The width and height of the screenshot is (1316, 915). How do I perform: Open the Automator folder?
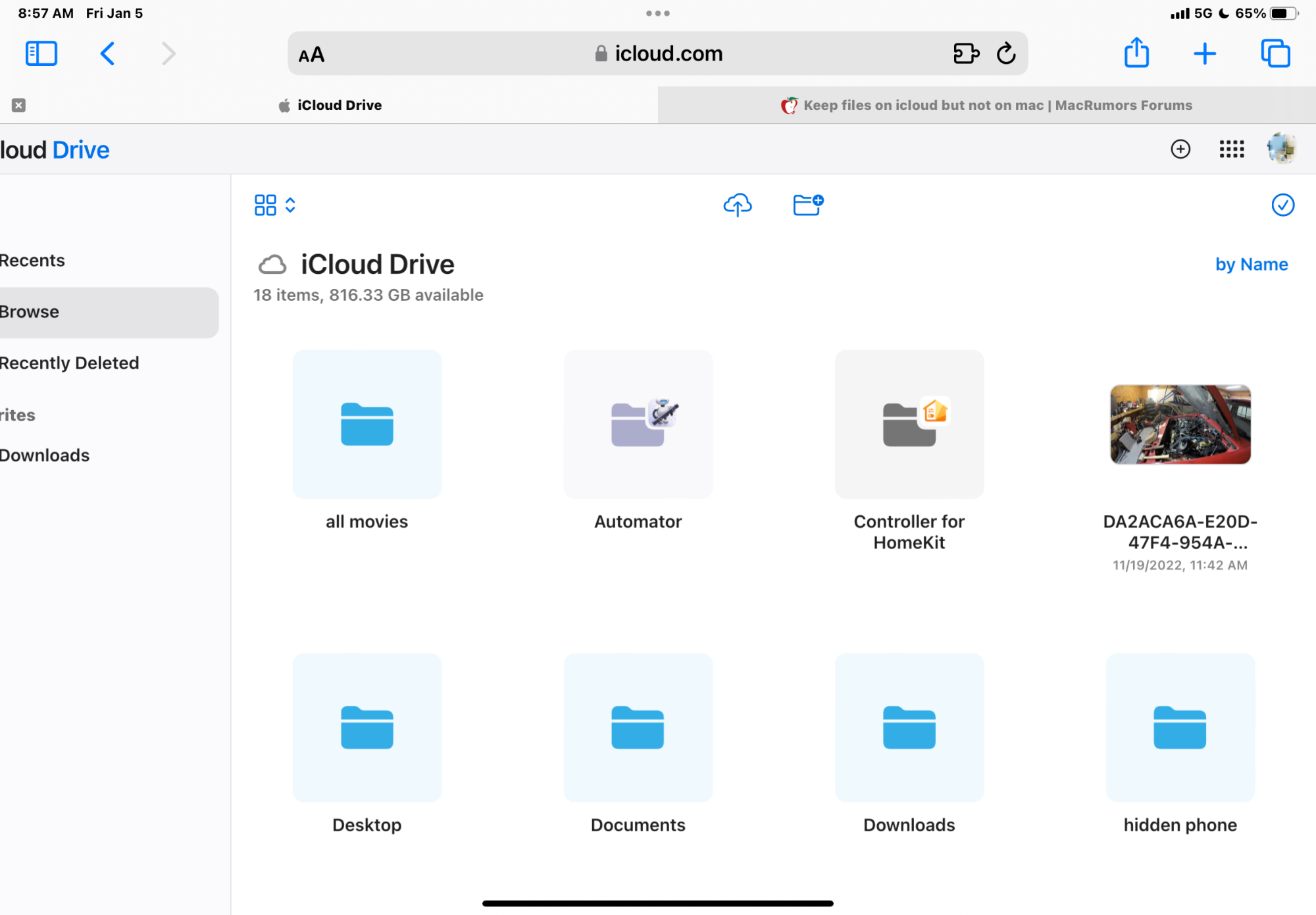pyautogui.click(x=638, y=425)
